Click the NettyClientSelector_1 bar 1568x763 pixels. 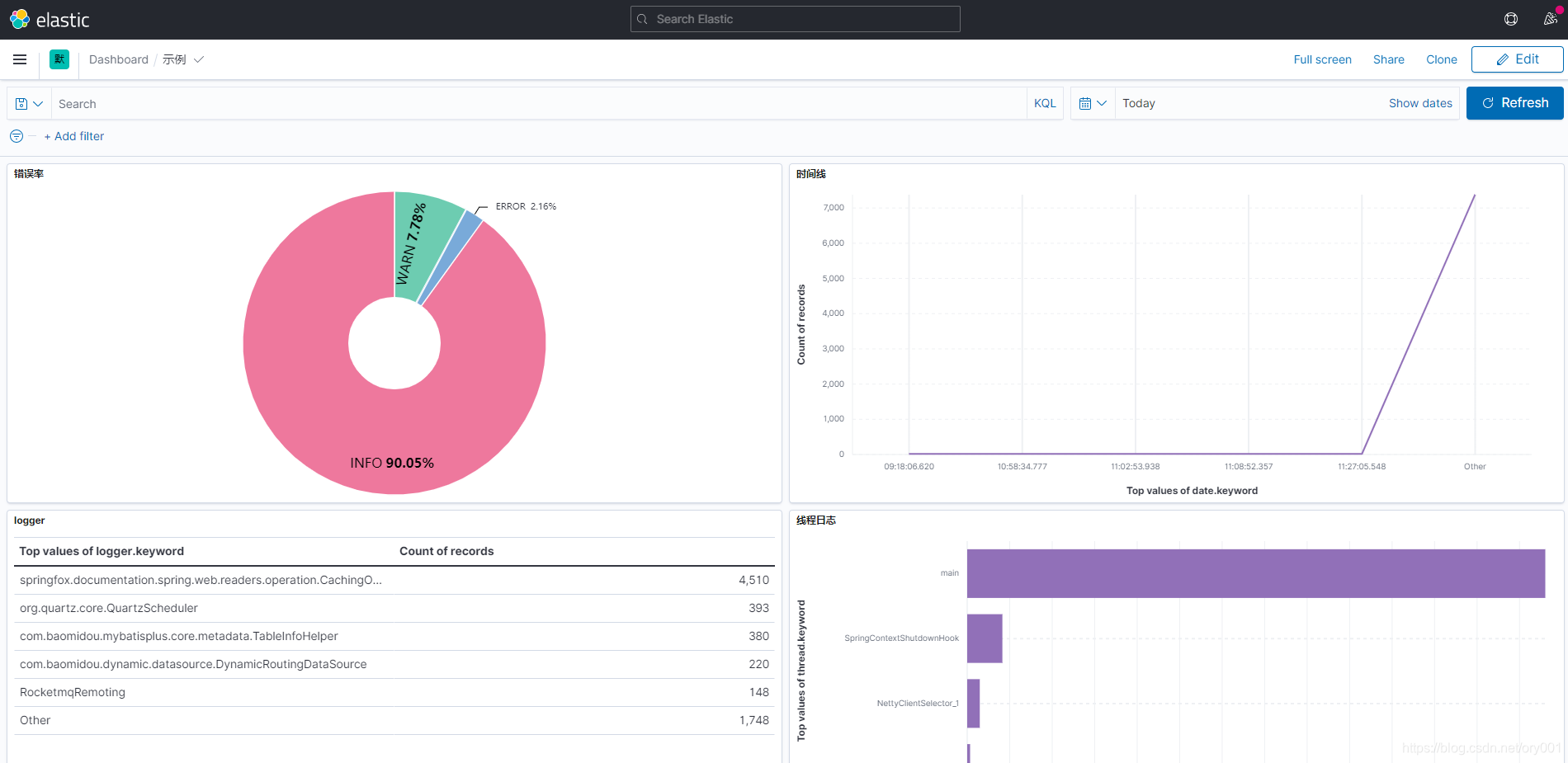click(x=973, y=704)
